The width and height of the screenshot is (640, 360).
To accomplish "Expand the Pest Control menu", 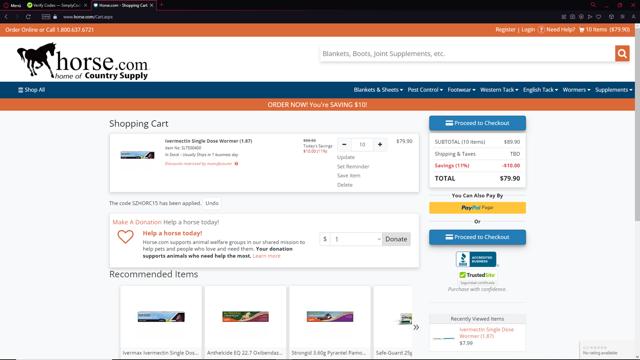I will coord(425,90).
